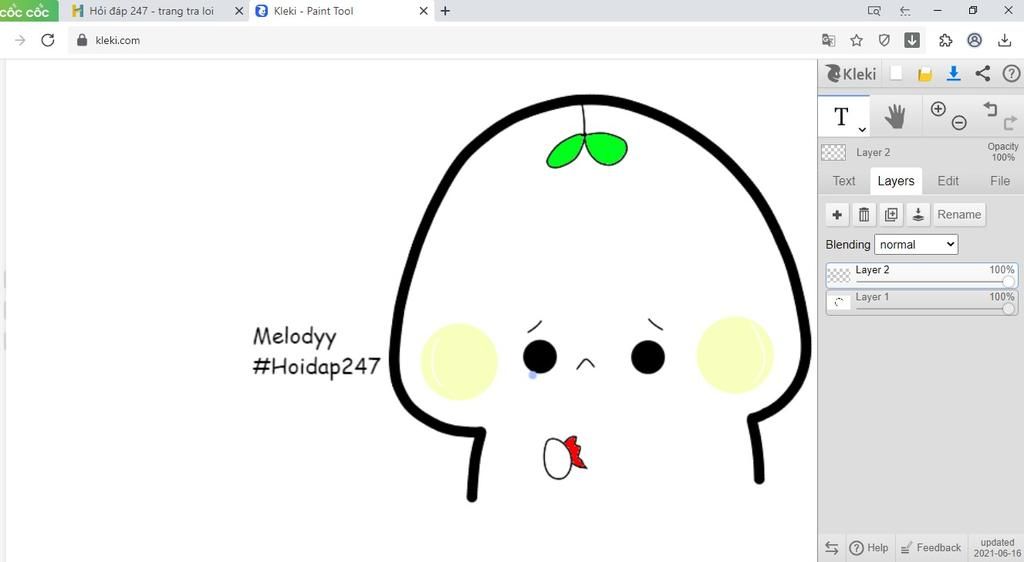Adjust Layer 1 opacity slider handle
The width and height of the screenshot is (1024, 562).
click(x=1009, y=309)
